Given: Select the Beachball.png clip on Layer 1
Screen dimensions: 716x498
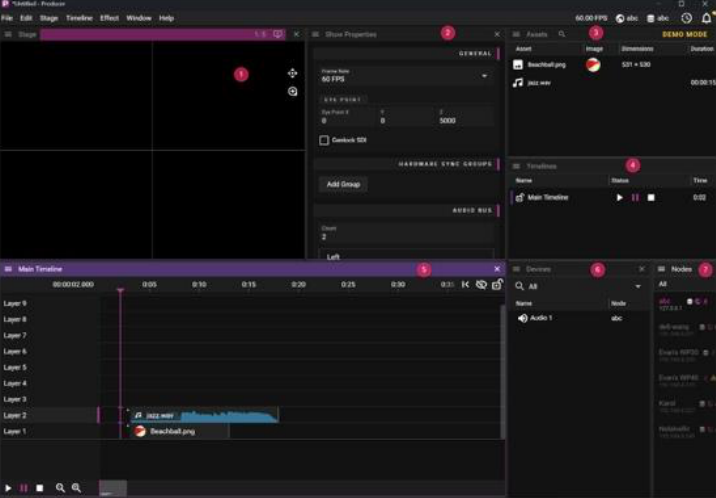Looking at the screenshot, I should [180, 431].
